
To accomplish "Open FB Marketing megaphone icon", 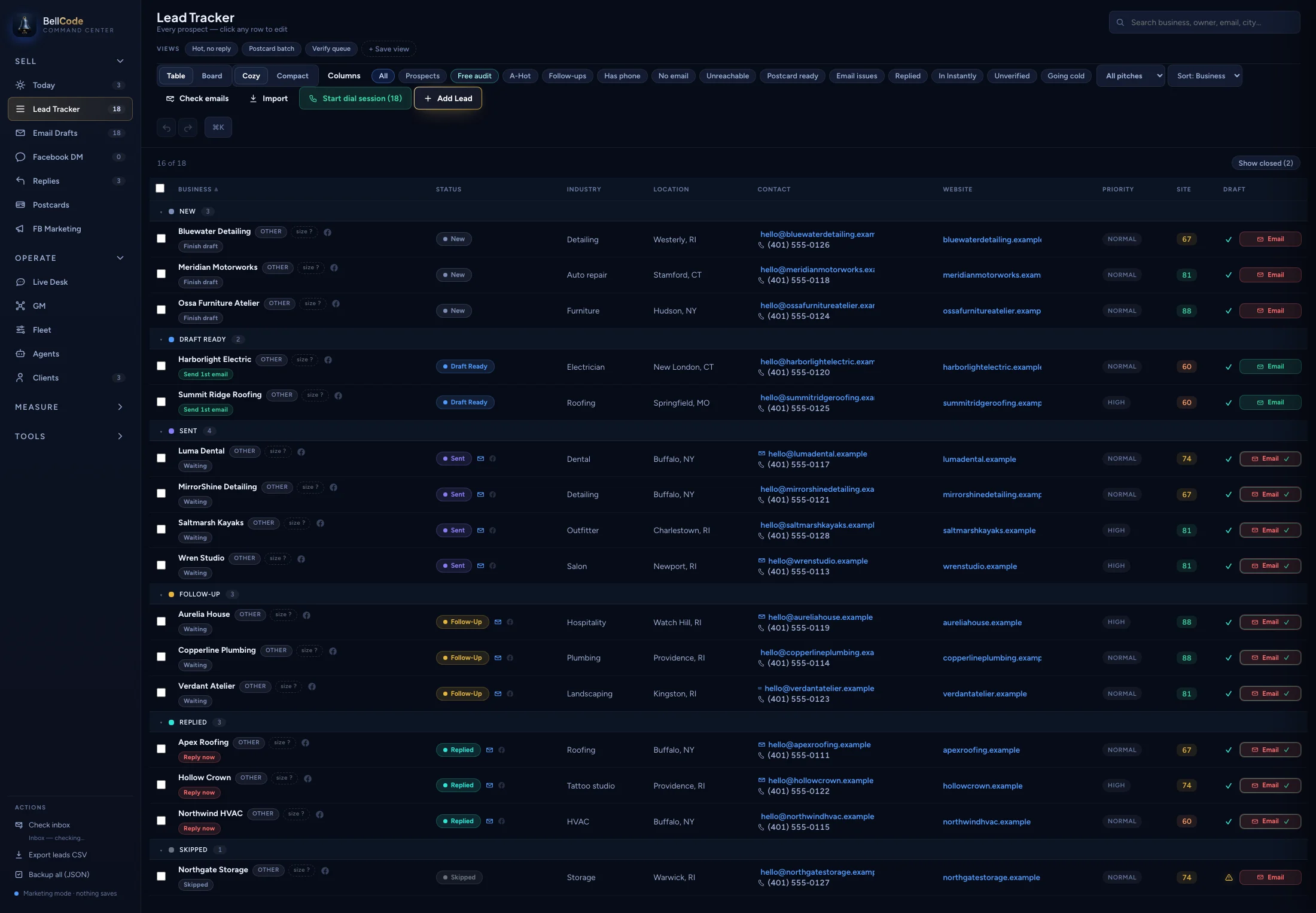I will (x=20, y=229).
